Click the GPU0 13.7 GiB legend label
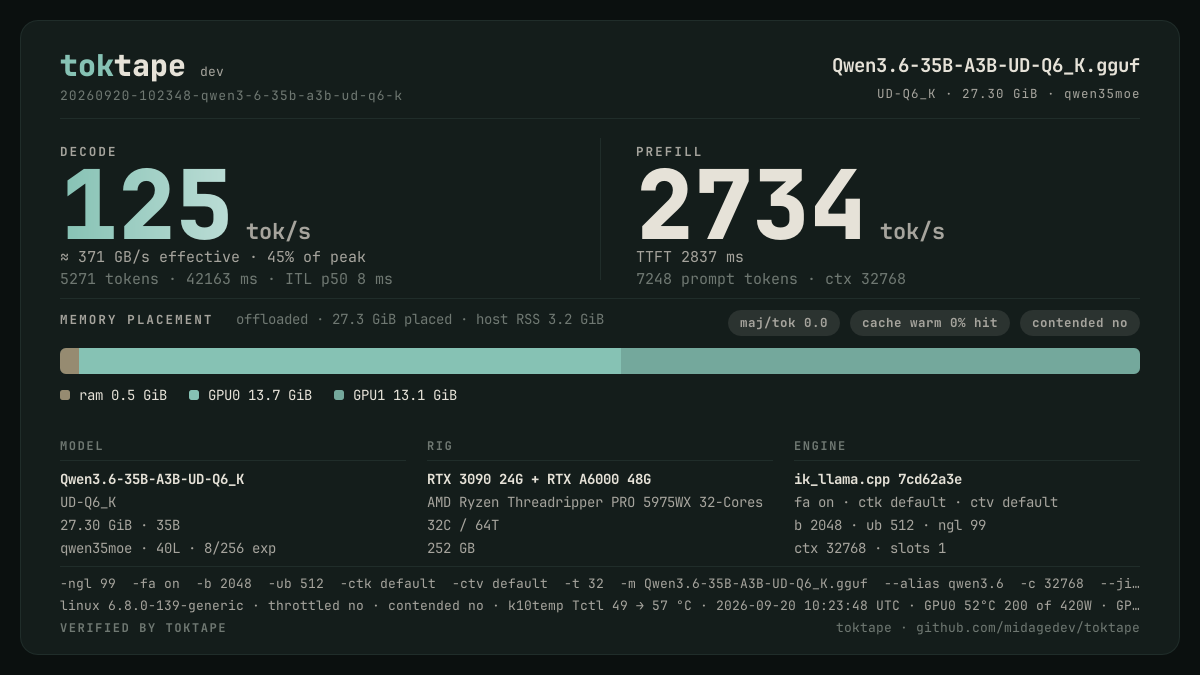The height and width of the screenshot is (675, 1200). pos(260,395)
